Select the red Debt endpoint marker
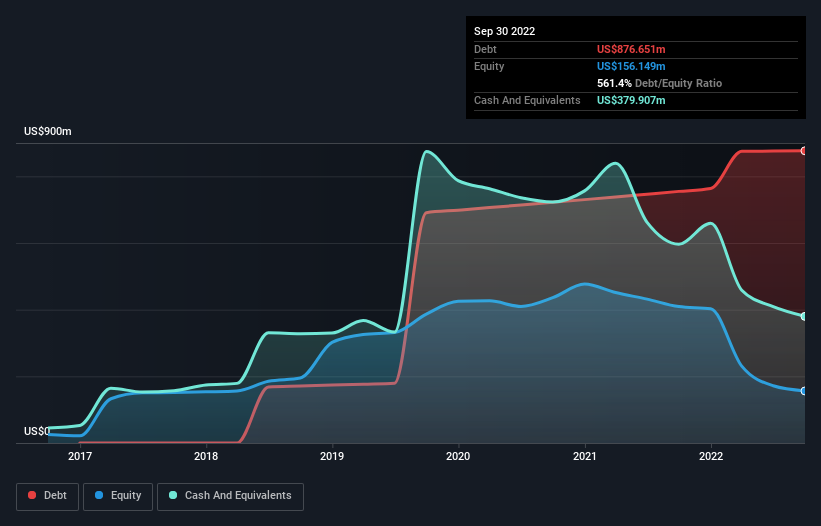The image size is (821, 526). (x=804, y=151)
